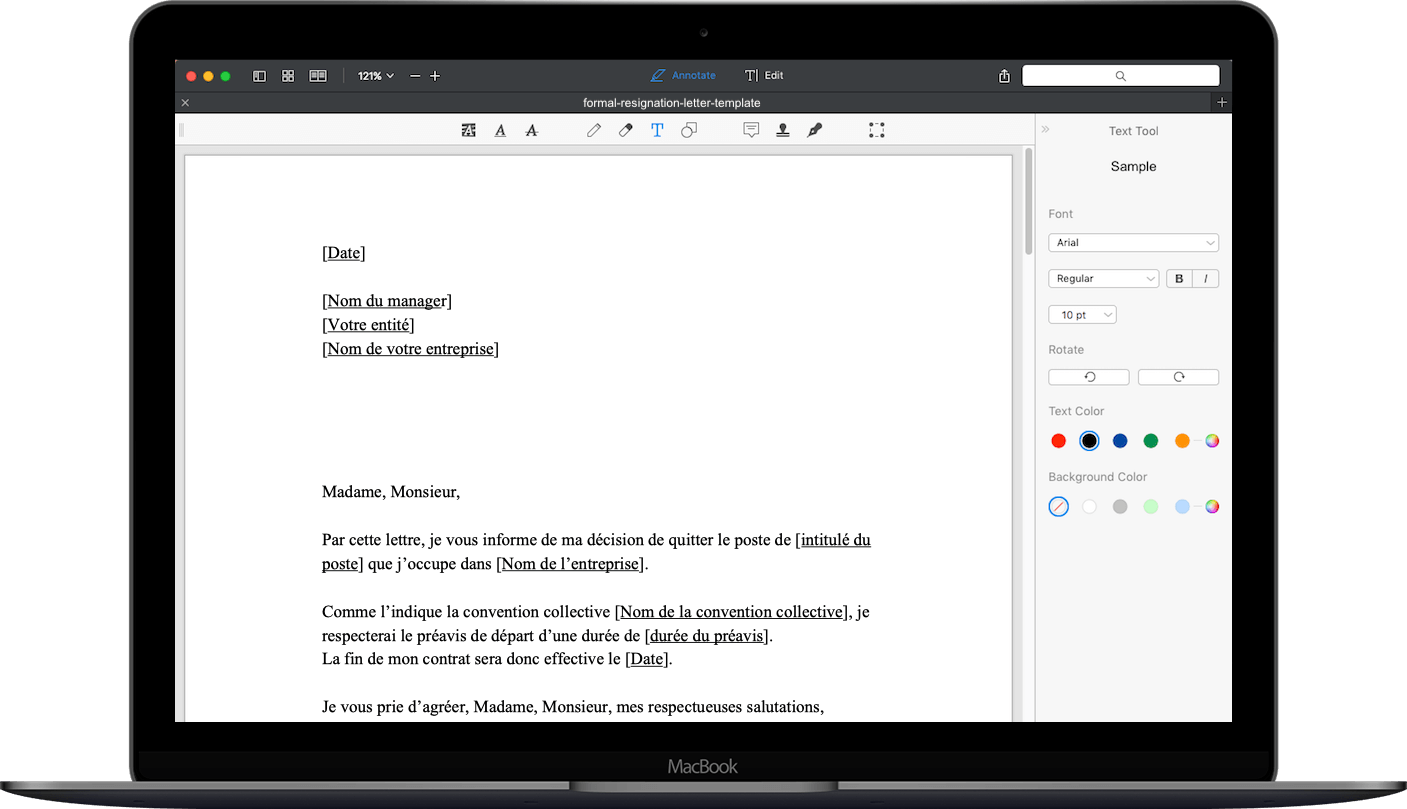The width and height of the screenshot is (1407, 809).
Task: Switch to Edit mode
Action: coord(764,76)
